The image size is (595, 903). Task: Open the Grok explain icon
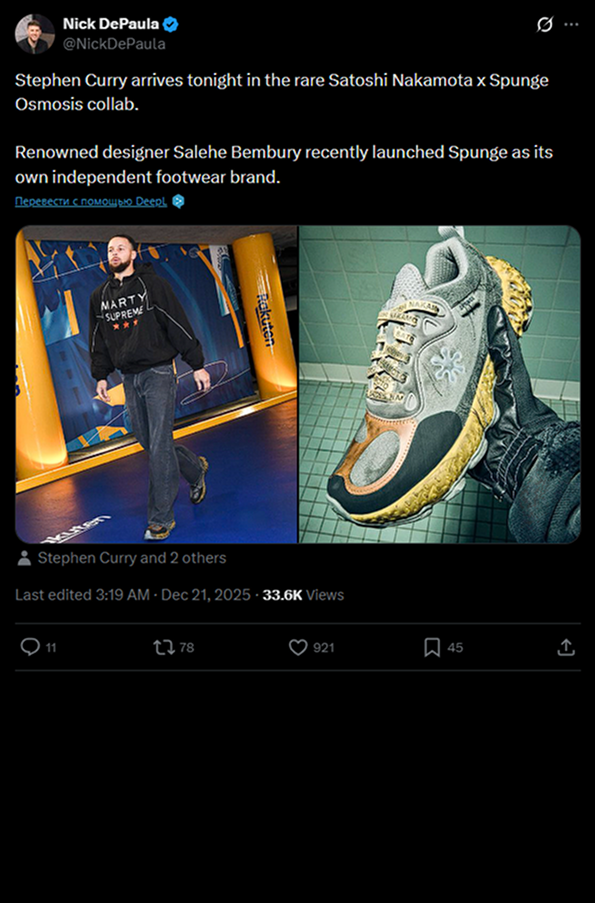click(x=544, y=25)
